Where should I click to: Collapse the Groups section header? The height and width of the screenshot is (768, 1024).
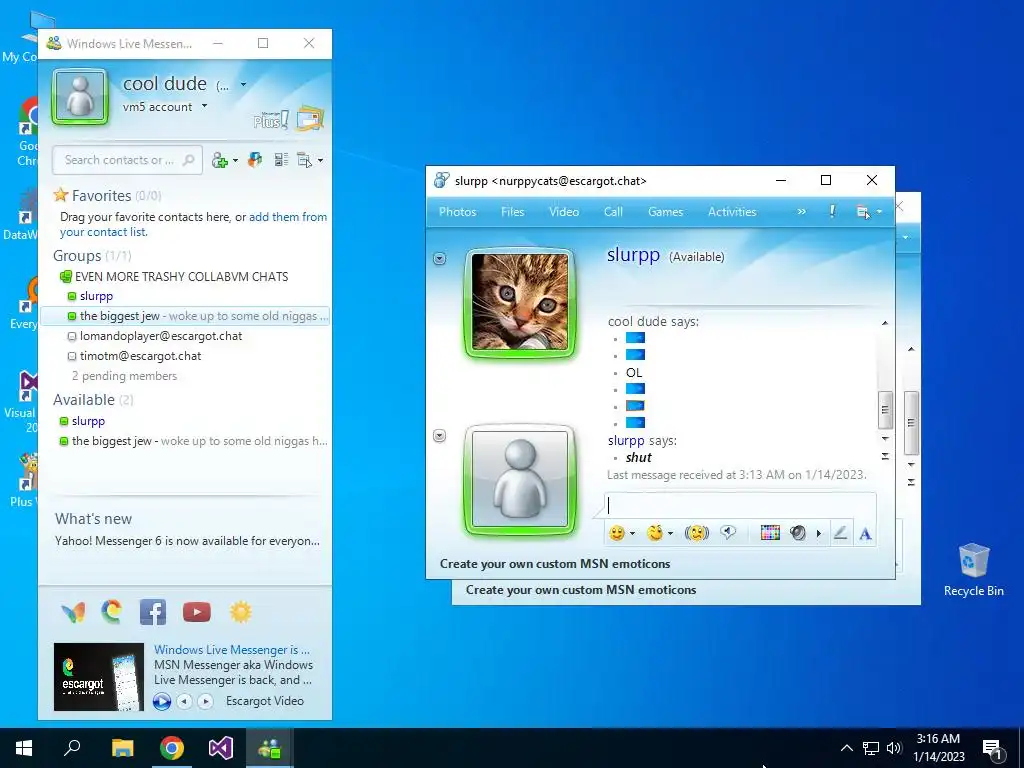click(x=92, y=255)
